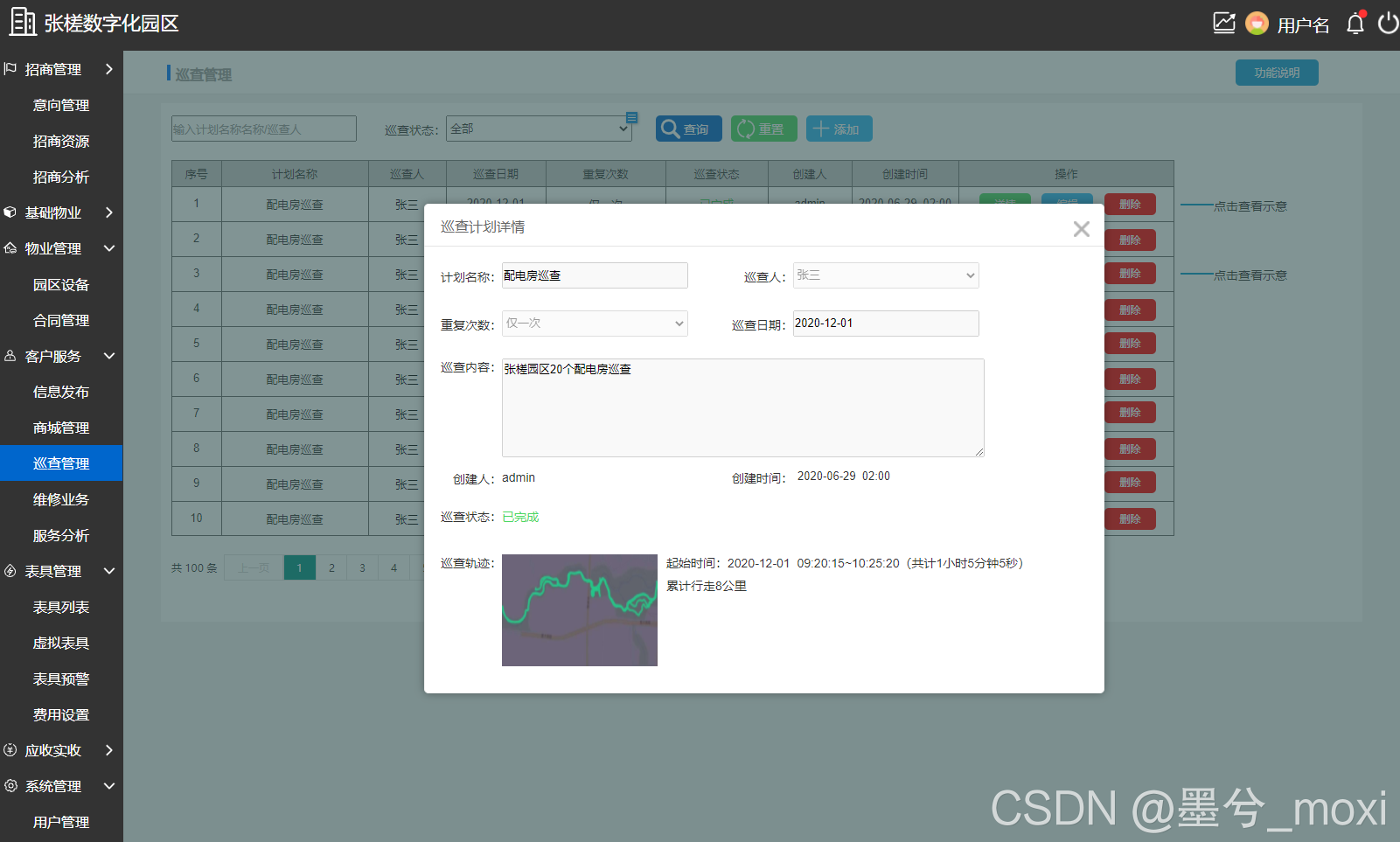The image size is (1400, 842).
Task: Open 合同管理 menu item
Action: [61, 320]
